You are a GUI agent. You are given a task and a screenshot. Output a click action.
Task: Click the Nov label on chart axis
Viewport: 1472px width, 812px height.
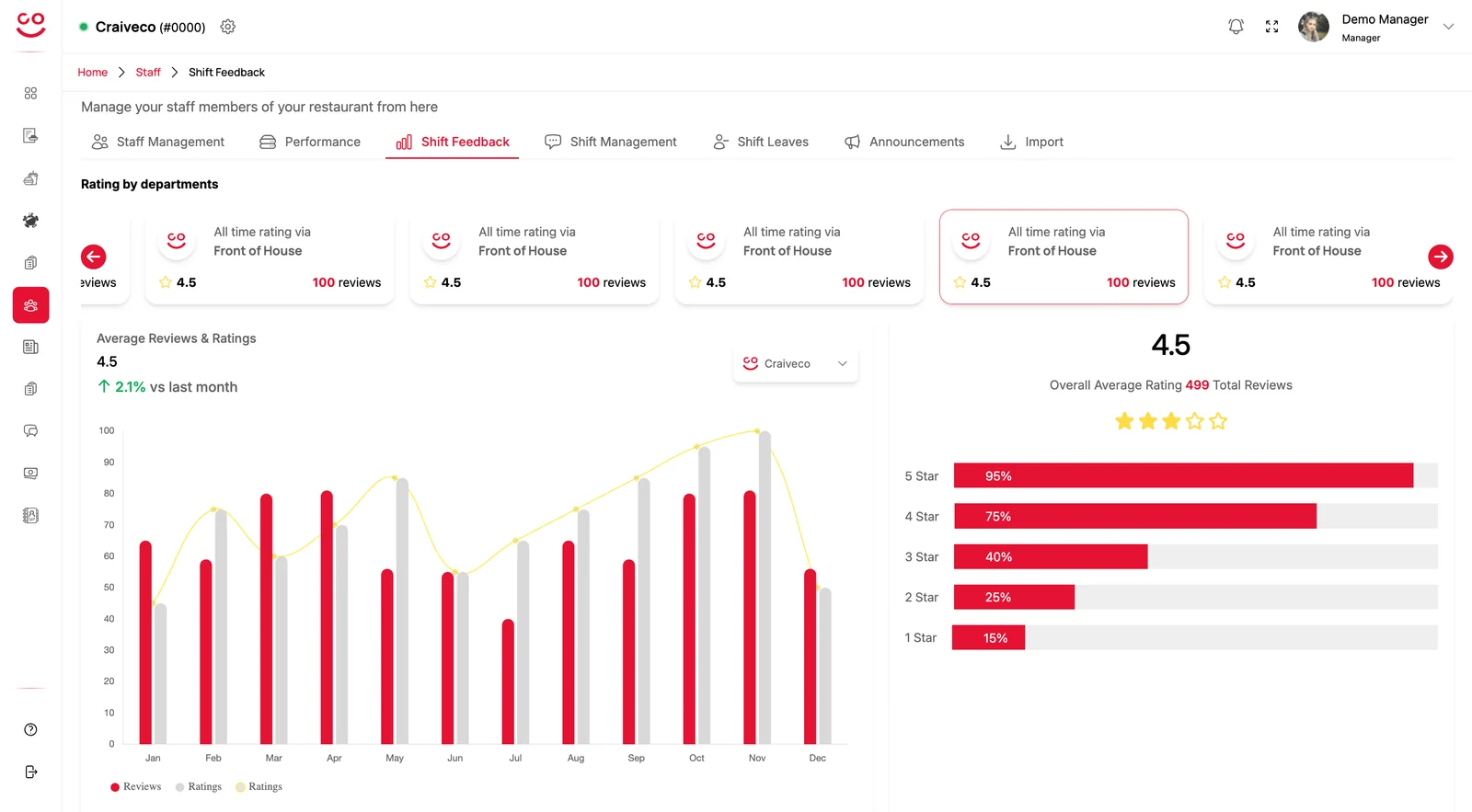(757, 759)
